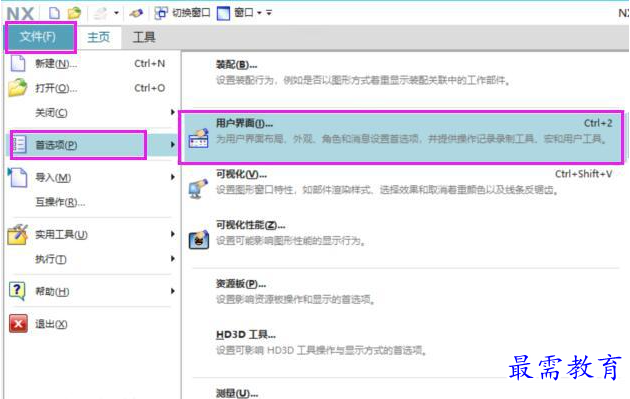Click the 实用工具 utilities icon
630x399 pixels.
pyautogui.click(x=18, y=235)
